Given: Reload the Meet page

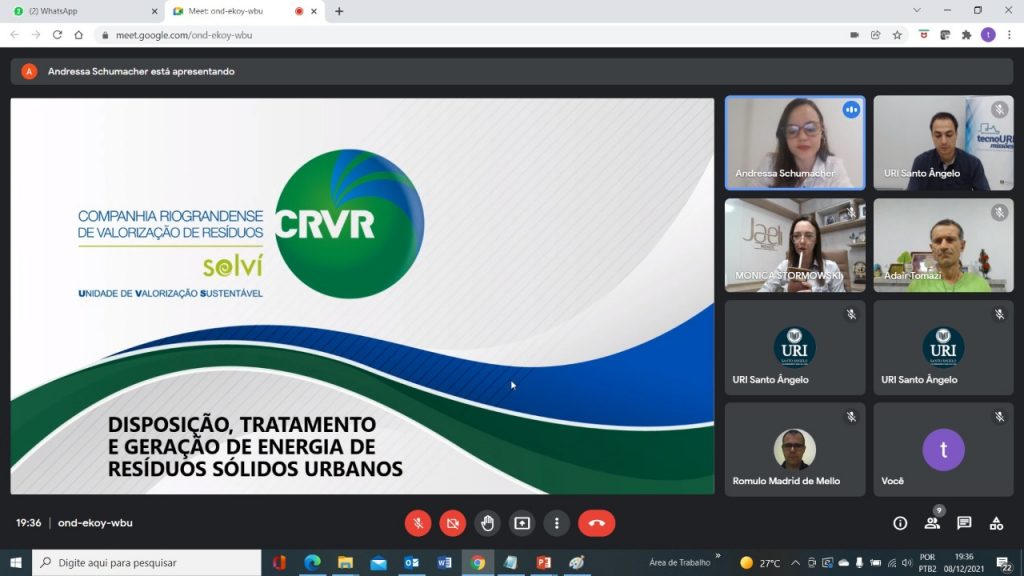Looking at the screenshot, I should pos(57,35).
